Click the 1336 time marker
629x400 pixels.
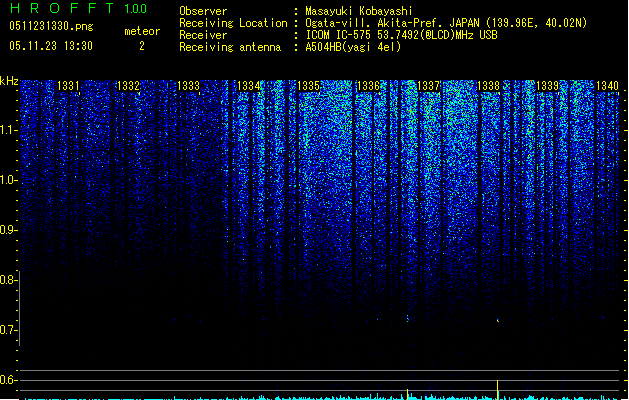[368, 85]
